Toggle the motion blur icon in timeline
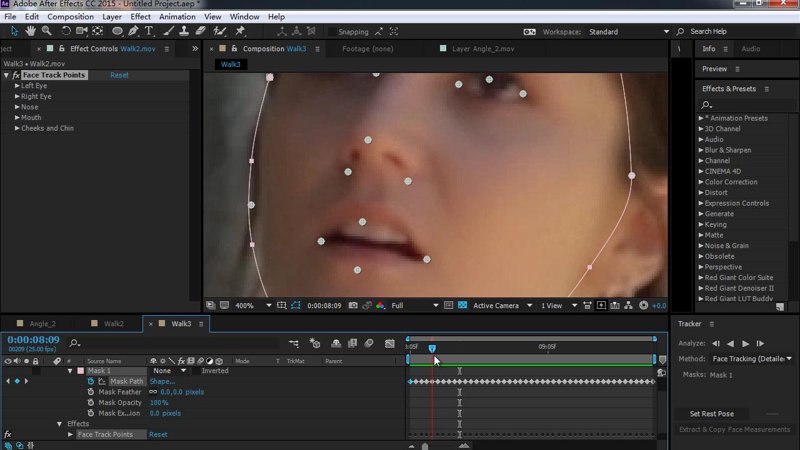Screen dimensions: 800x450 coord(369,343)
